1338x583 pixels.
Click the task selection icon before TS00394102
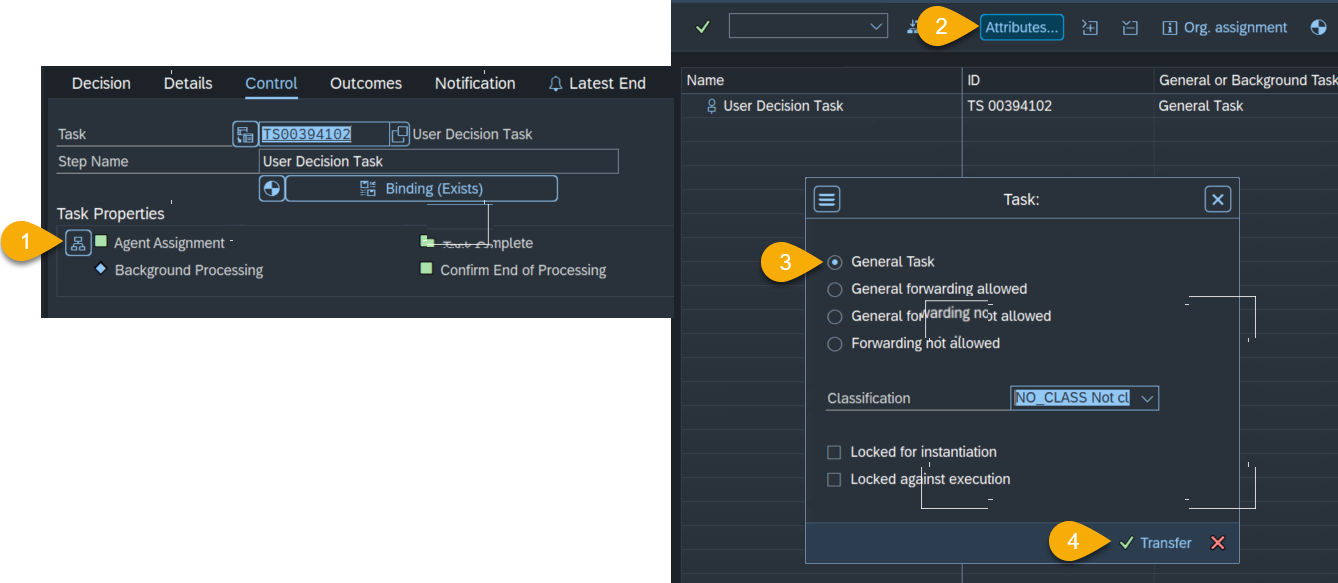point(245,134)
